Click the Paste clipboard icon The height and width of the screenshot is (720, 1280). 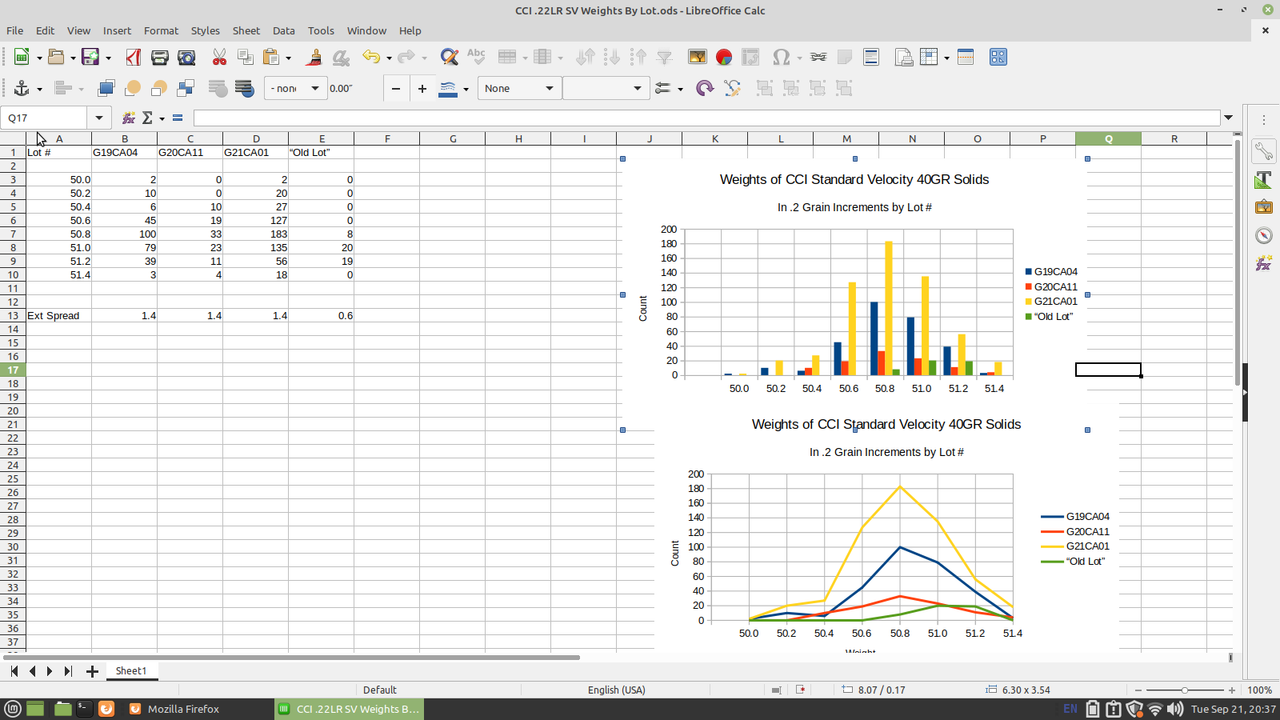(270, 57)
